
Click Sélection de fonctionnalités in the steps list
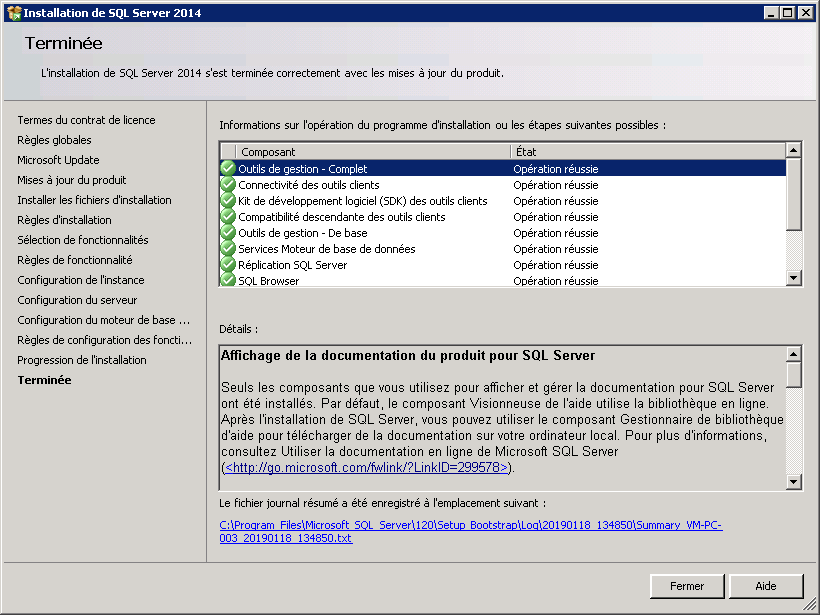point(82,240)
